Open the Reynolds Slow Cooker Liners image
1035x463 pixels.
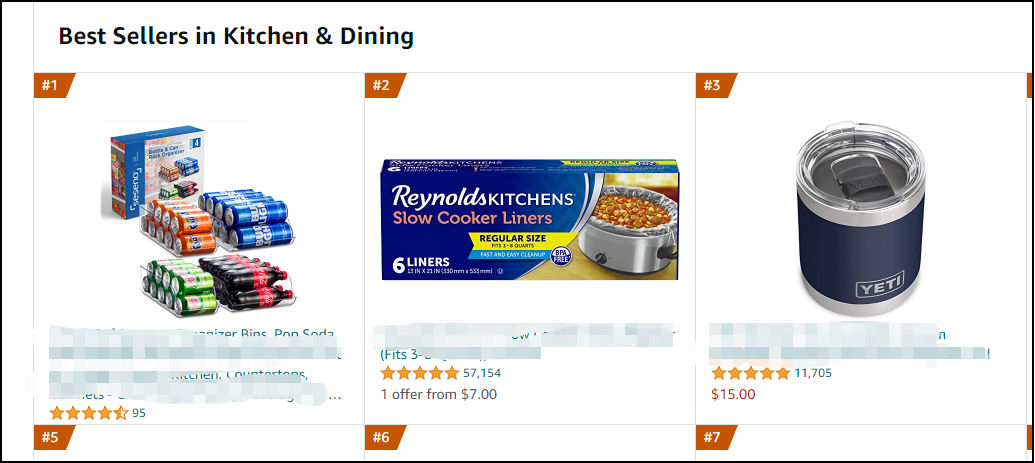click(530, 219)
